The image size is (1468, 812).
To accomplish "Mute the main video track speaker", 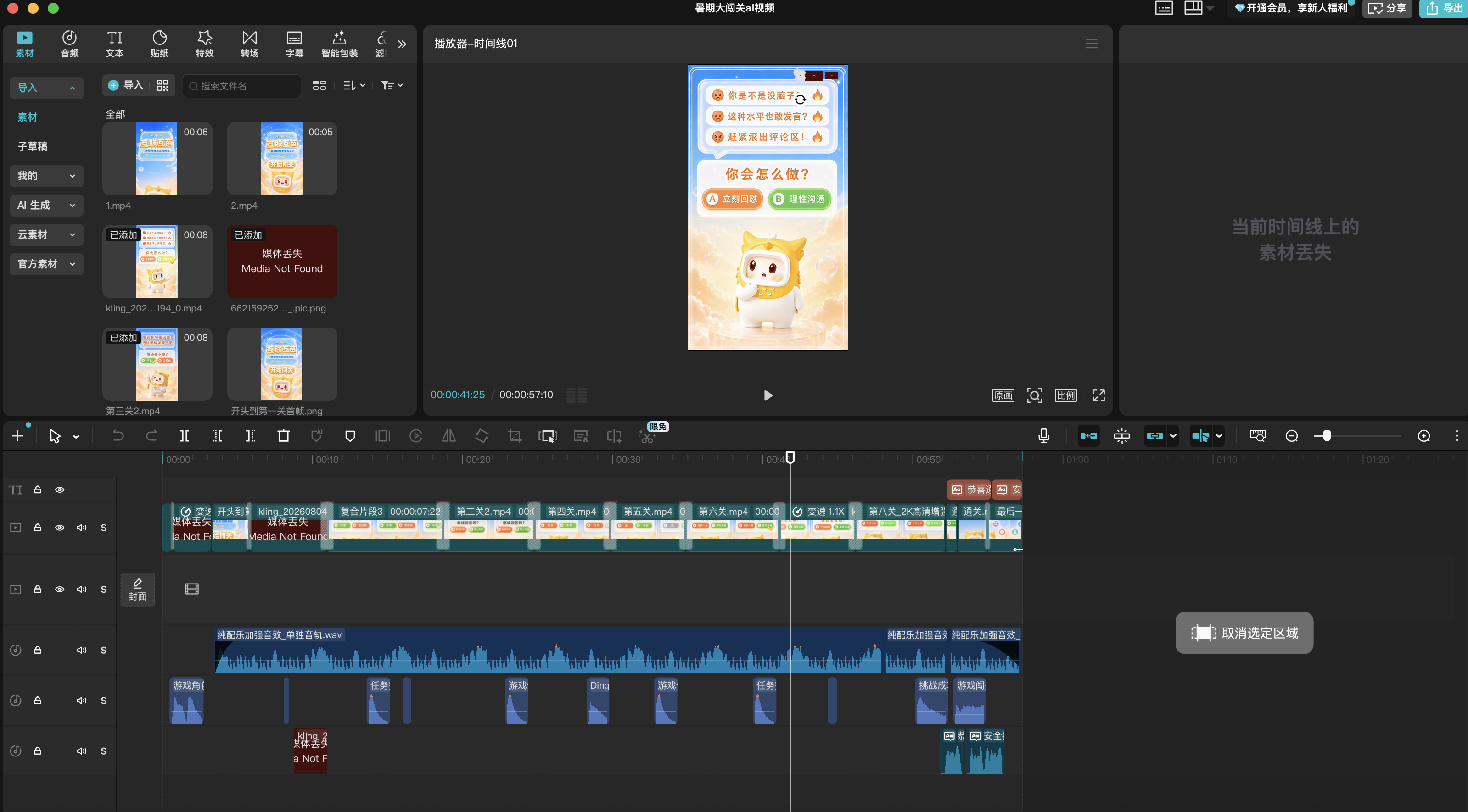I will pyautogui.click(x=82, y=528).
